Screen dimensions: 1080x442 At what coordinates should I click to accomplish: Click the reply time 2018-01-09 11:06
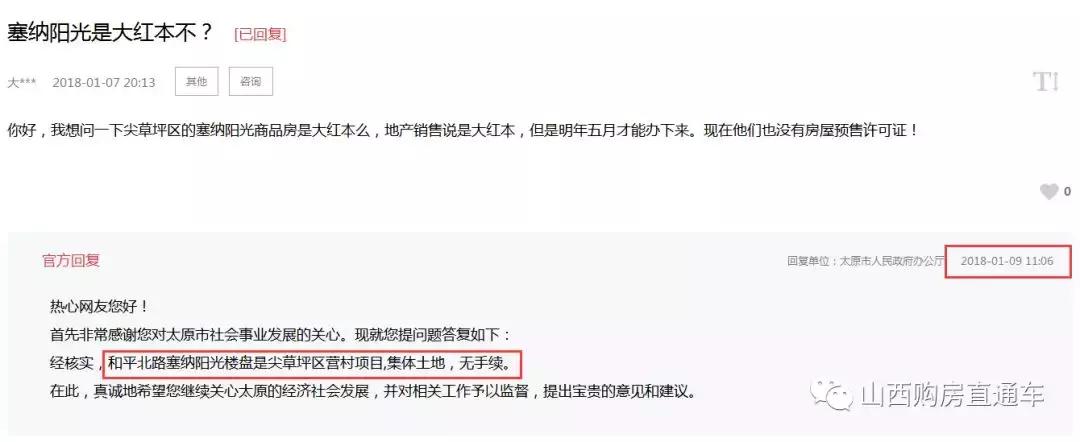(1006, 261)
